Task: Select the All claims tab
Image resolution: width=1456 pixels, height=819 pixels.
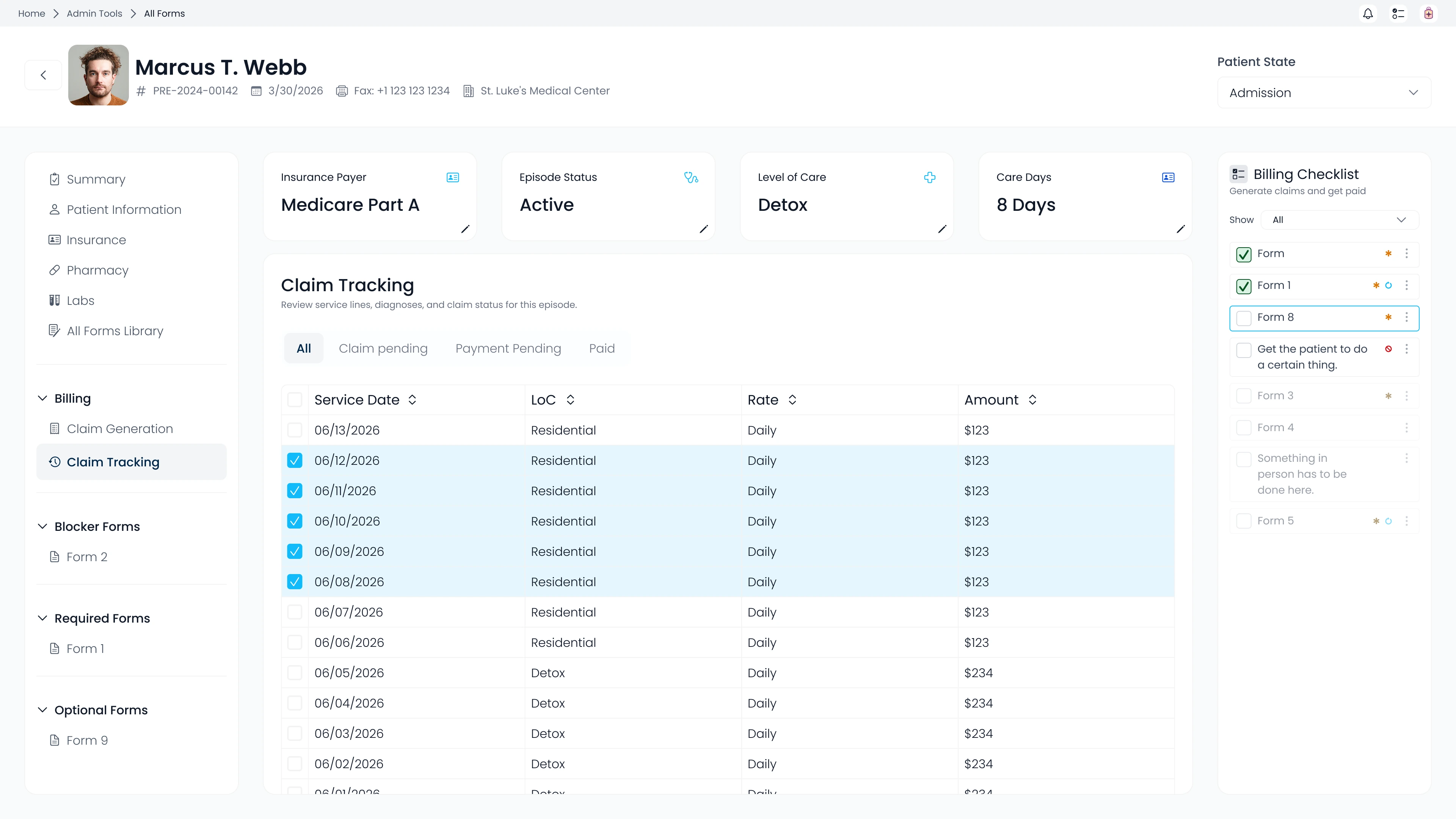Action: [x=303, y=349]
